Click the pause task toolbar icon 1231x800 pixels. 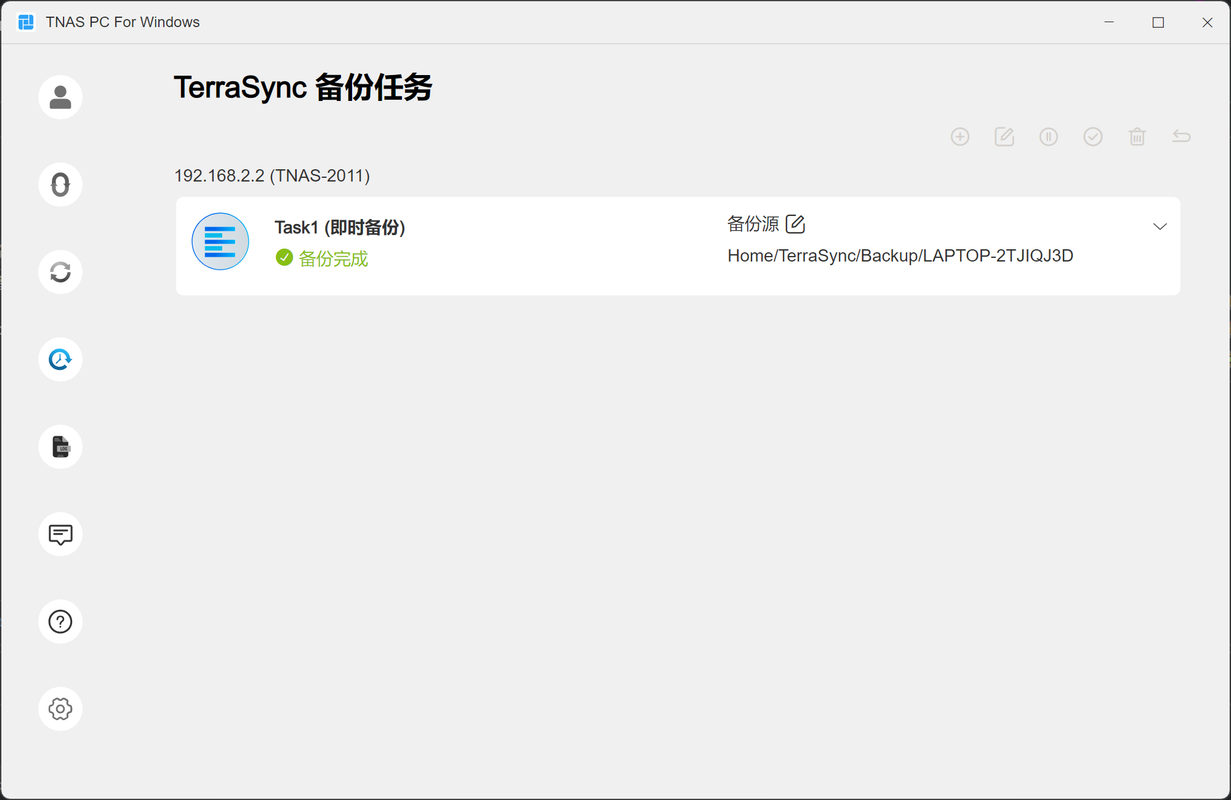pos(1048,137)
